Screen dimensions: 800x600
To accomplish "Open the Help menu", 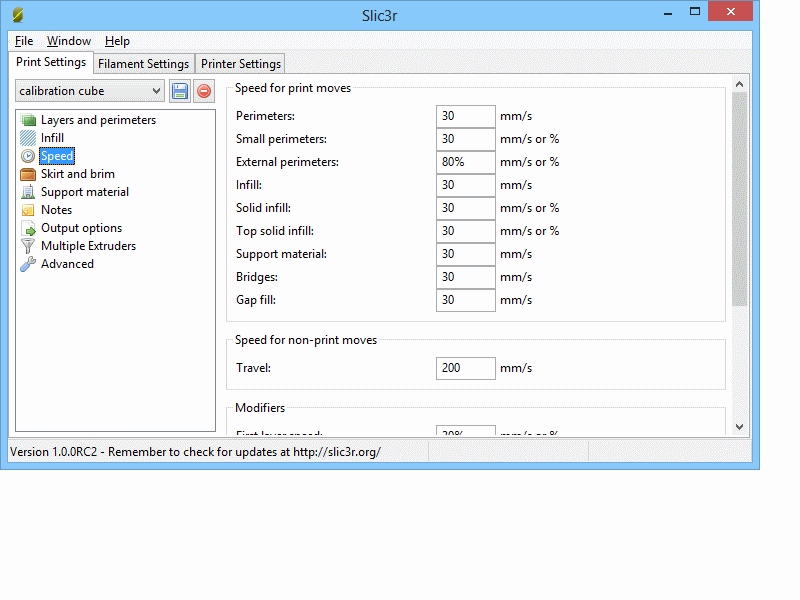I will click(117, 41).
